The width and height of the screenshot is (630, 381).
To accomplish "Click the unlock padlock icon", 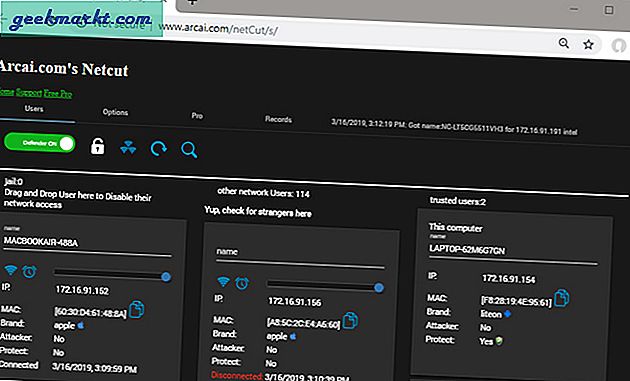I will (x=97, y=146).
